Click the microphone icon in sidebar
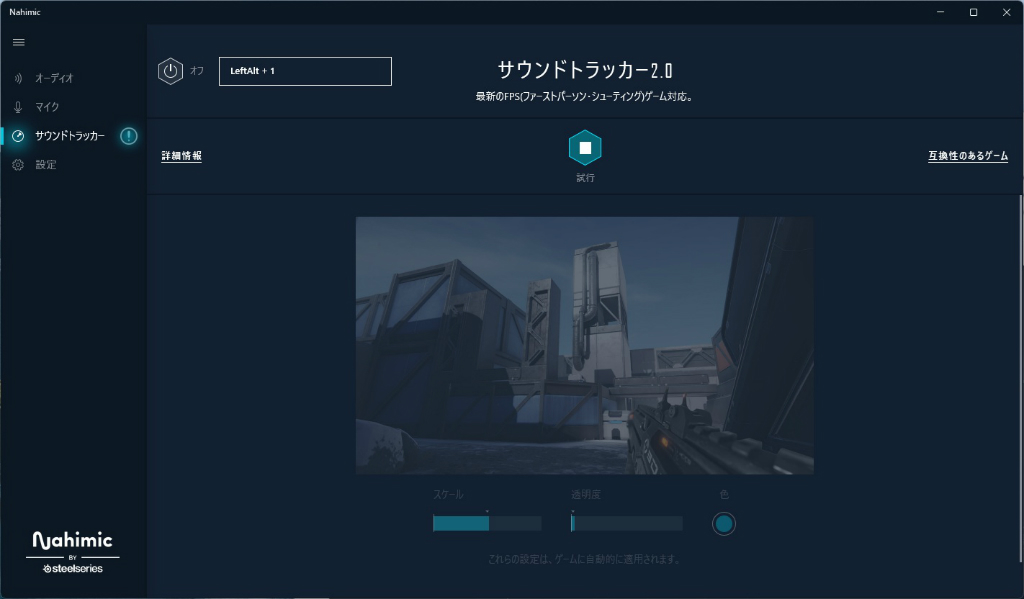The image size is (1024, 599). click(18, 107)
